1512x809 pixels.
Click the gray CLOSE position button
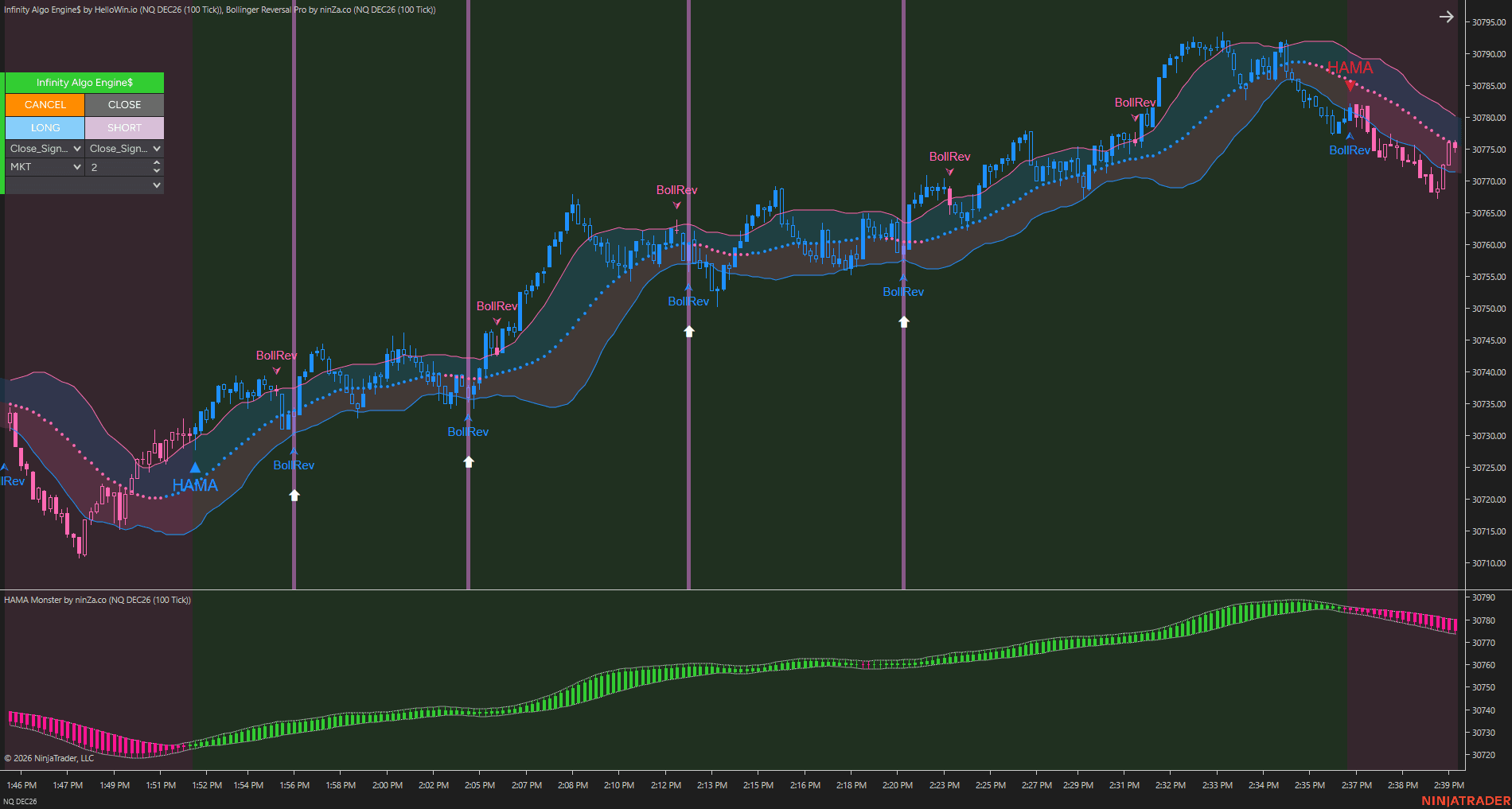coord(124,105)
